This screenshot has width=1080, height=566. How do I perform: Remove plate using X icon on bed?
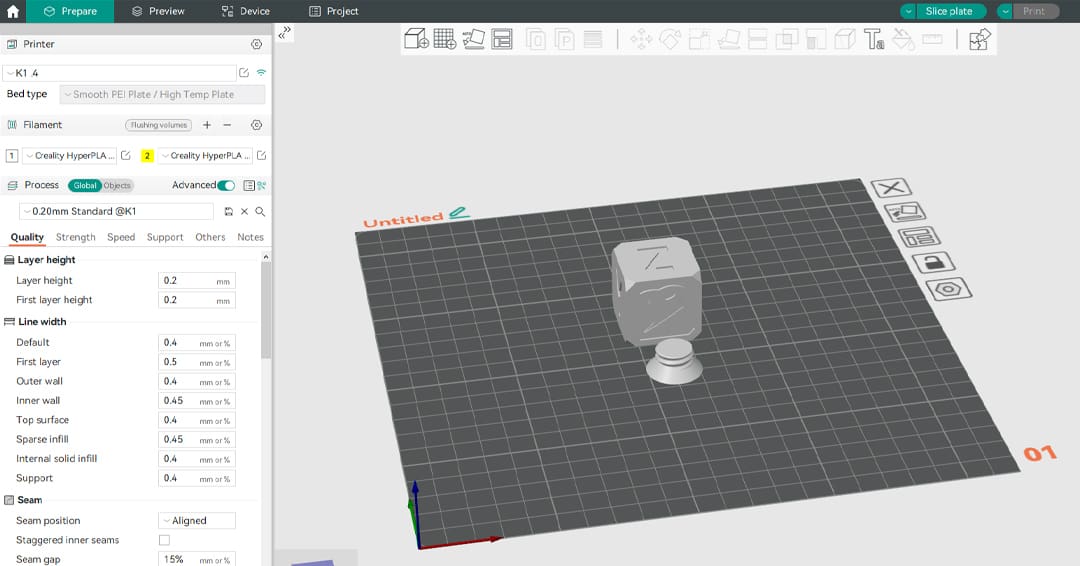click(891, 188)
